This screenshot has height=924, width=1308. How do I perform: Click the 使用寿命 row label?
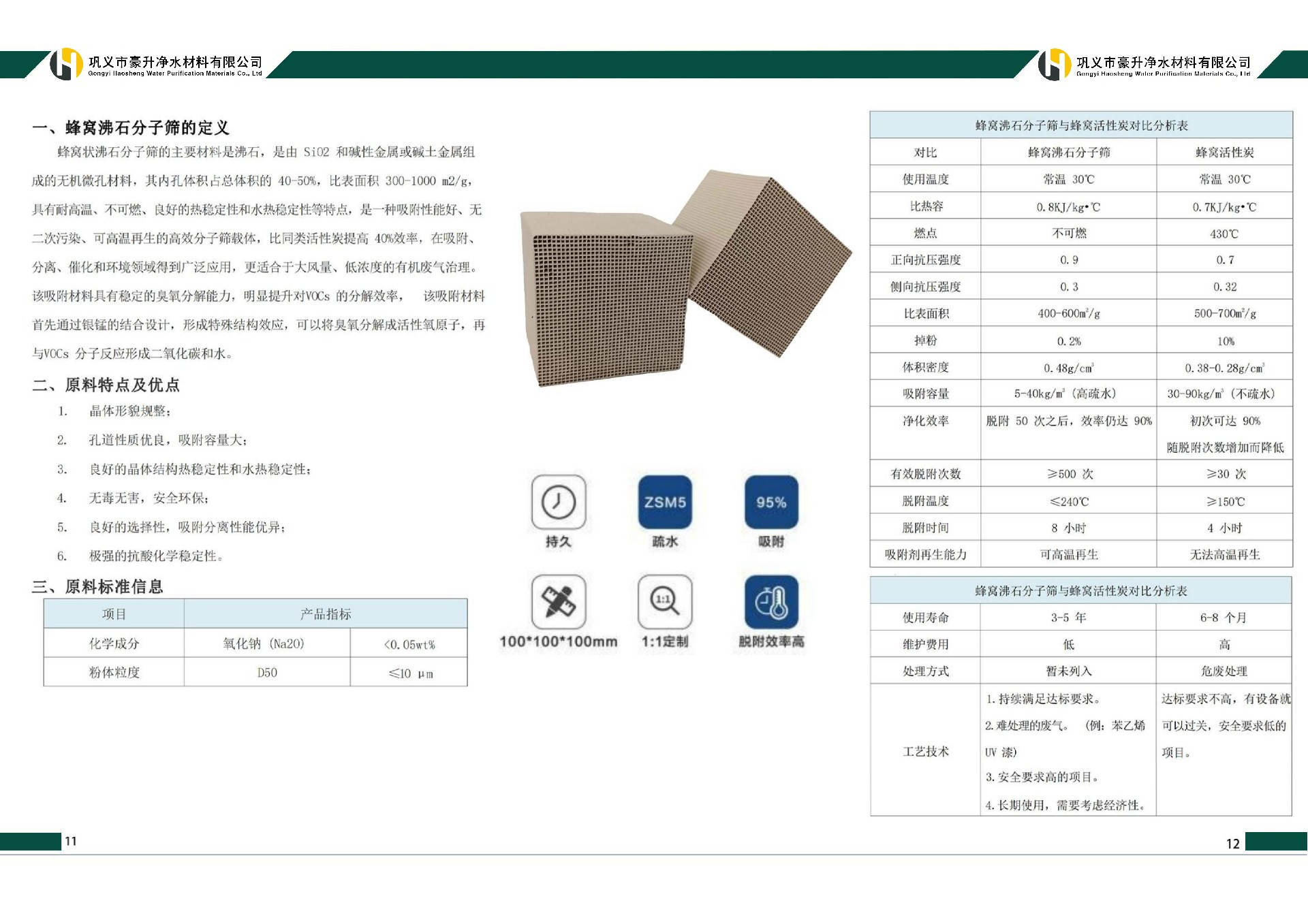click(925, 618)
